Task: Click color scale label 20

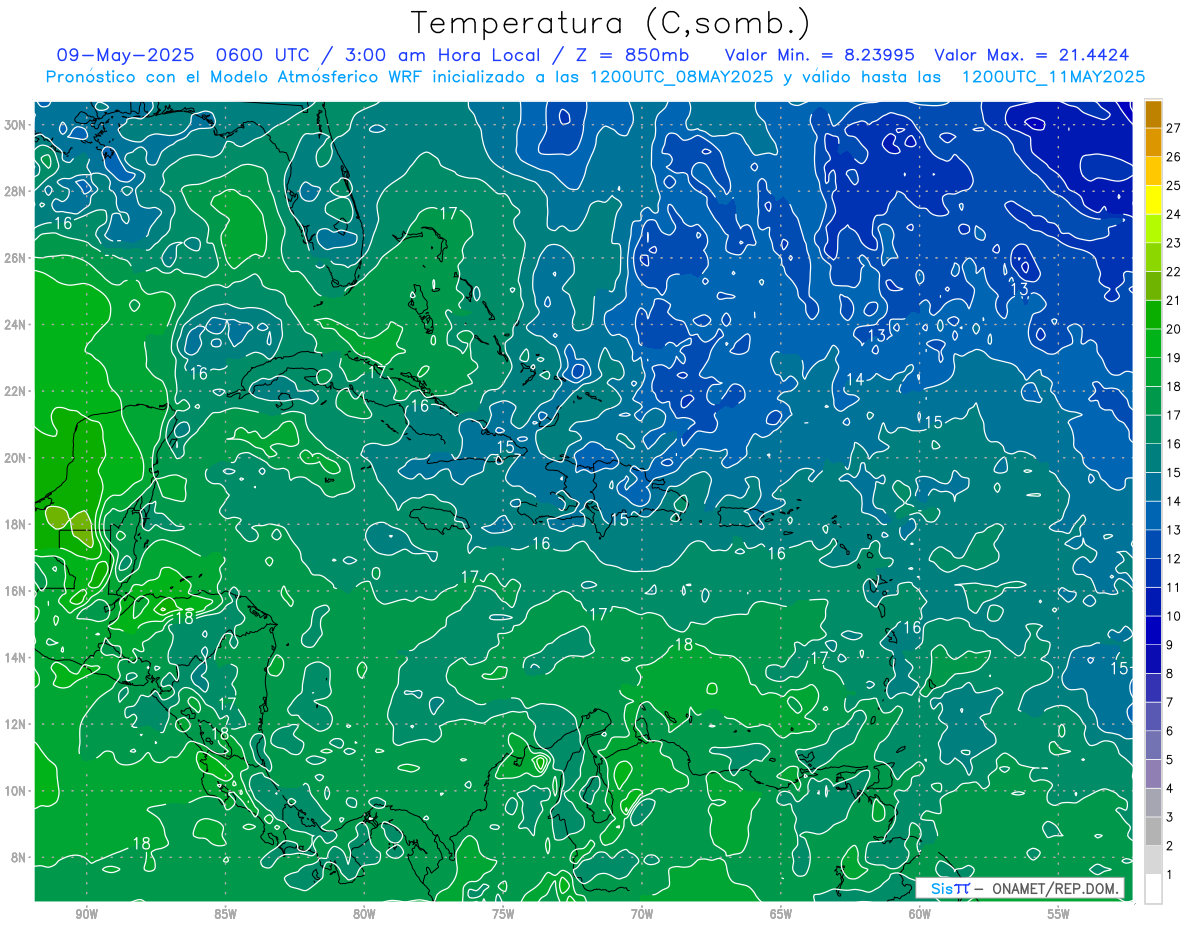Action: pos(1174,329)
